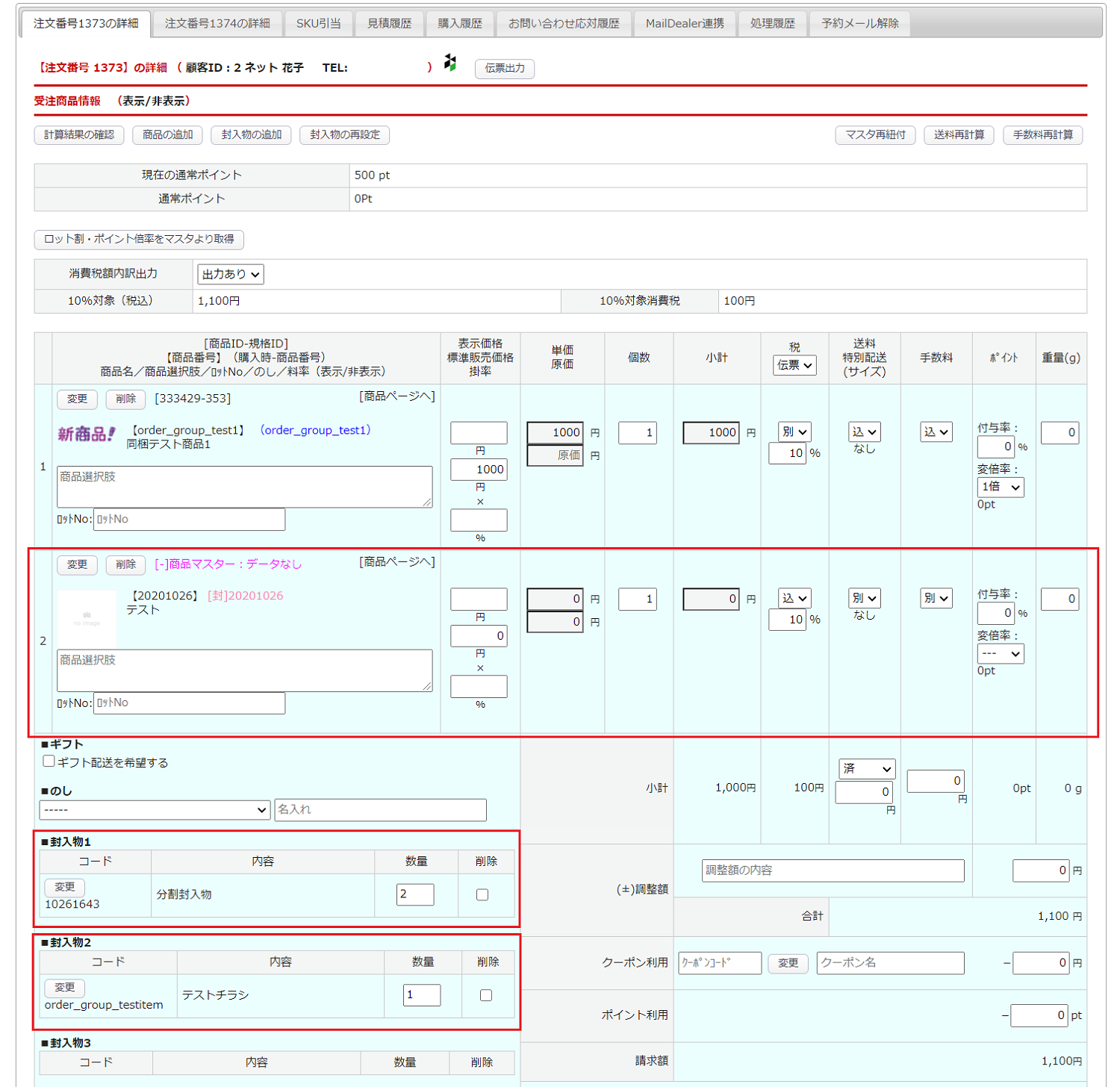
Task: Check the 削除 box for テストチラシ
Action: click(x=486, y=995)
